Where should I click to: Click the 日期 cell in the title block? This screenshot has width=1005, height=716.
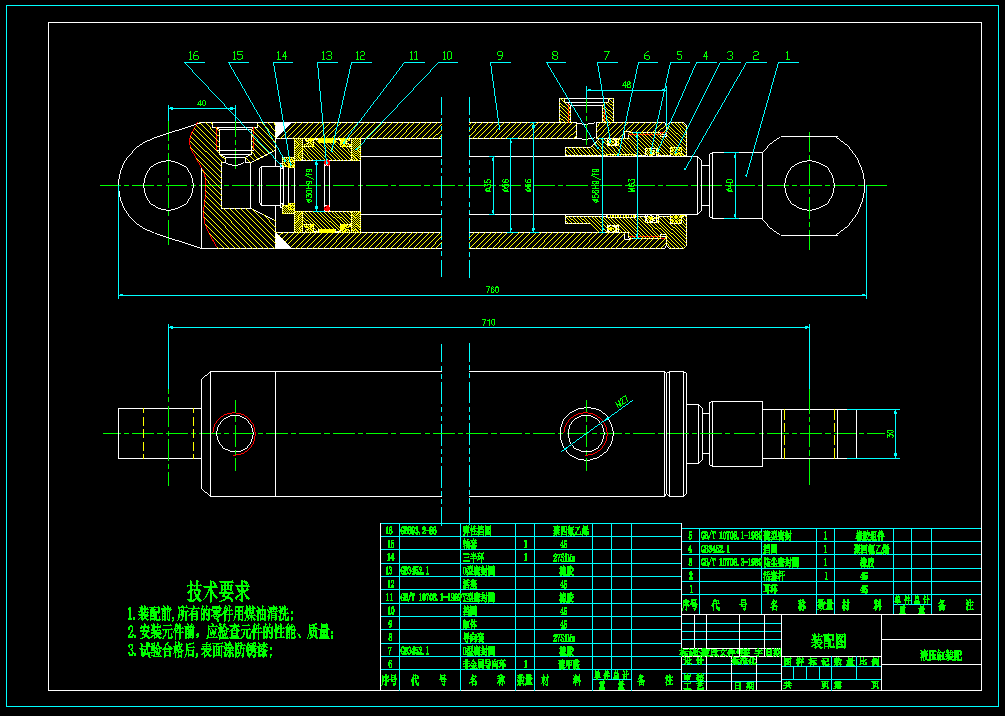click(x=743, y=686)
